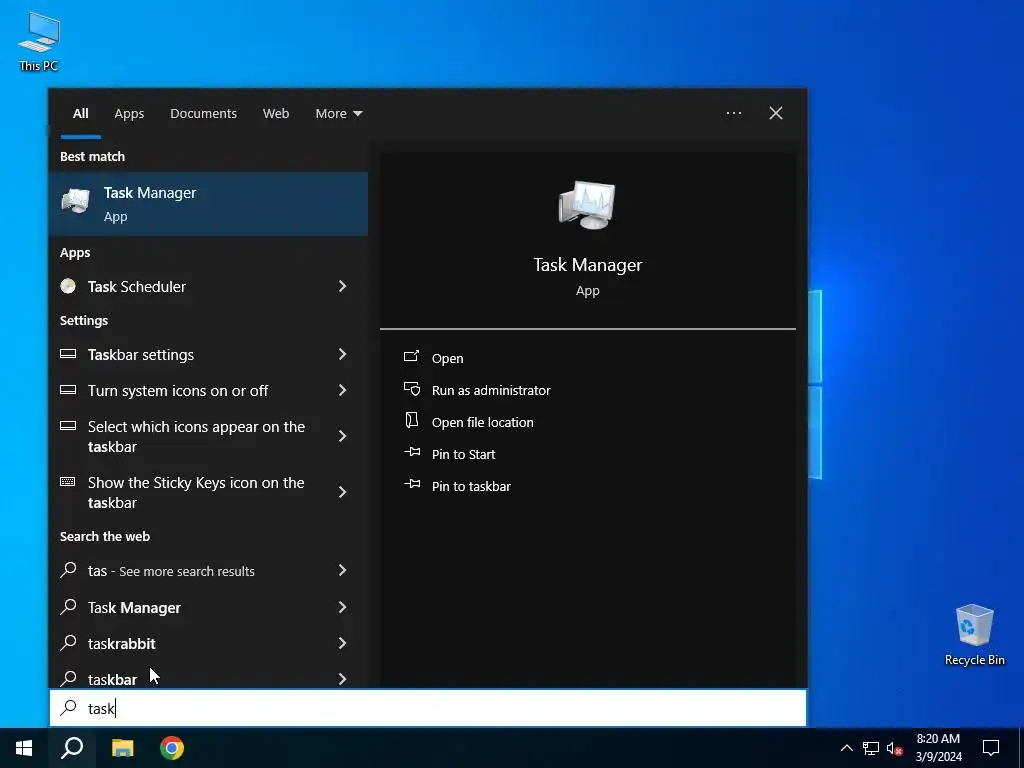Open the three-dot options menu
The width and height of the screenshot is (1024, 768).
(733, 113)
